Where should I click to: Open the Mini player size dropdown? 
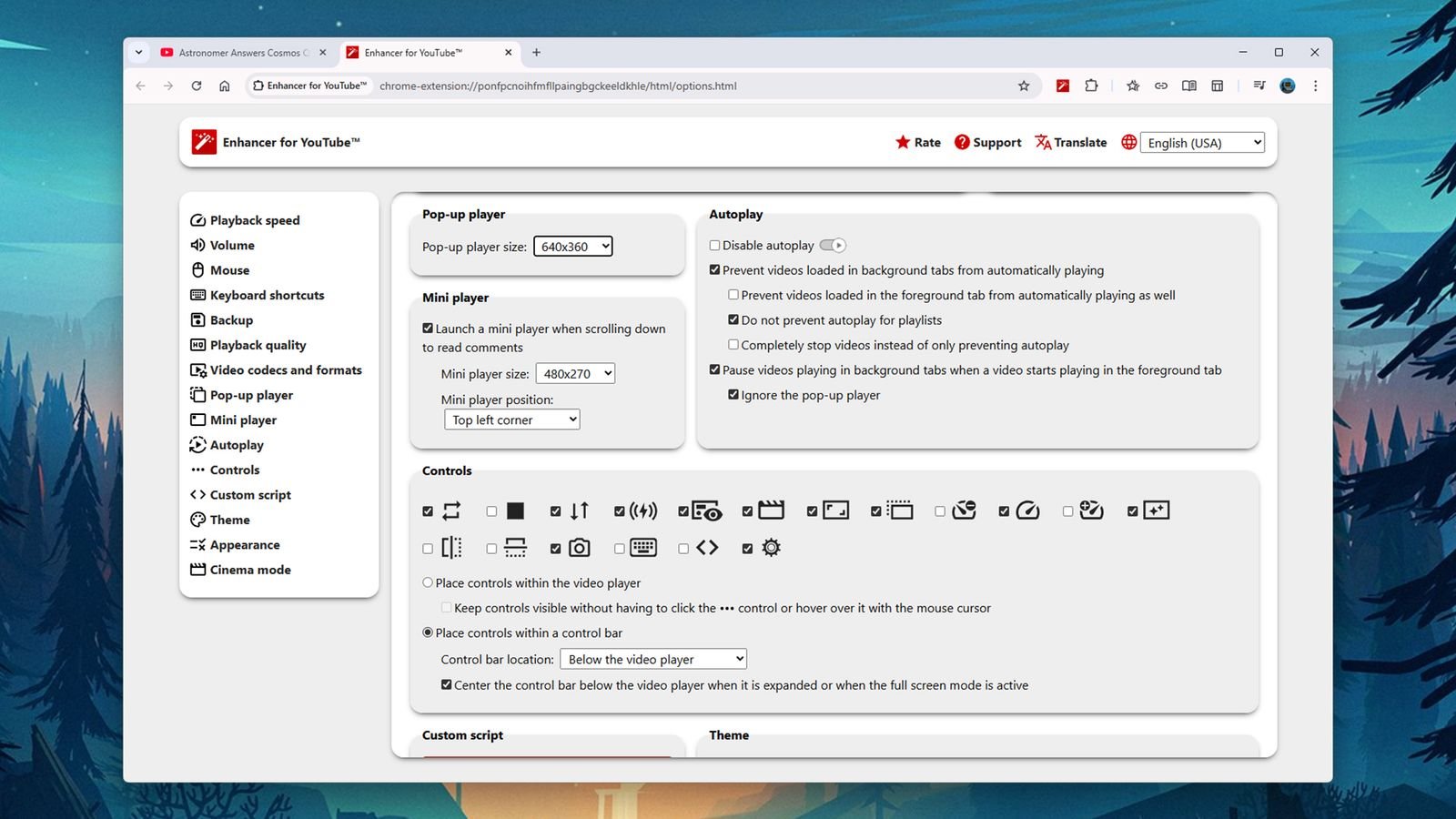tap(575, 373)
